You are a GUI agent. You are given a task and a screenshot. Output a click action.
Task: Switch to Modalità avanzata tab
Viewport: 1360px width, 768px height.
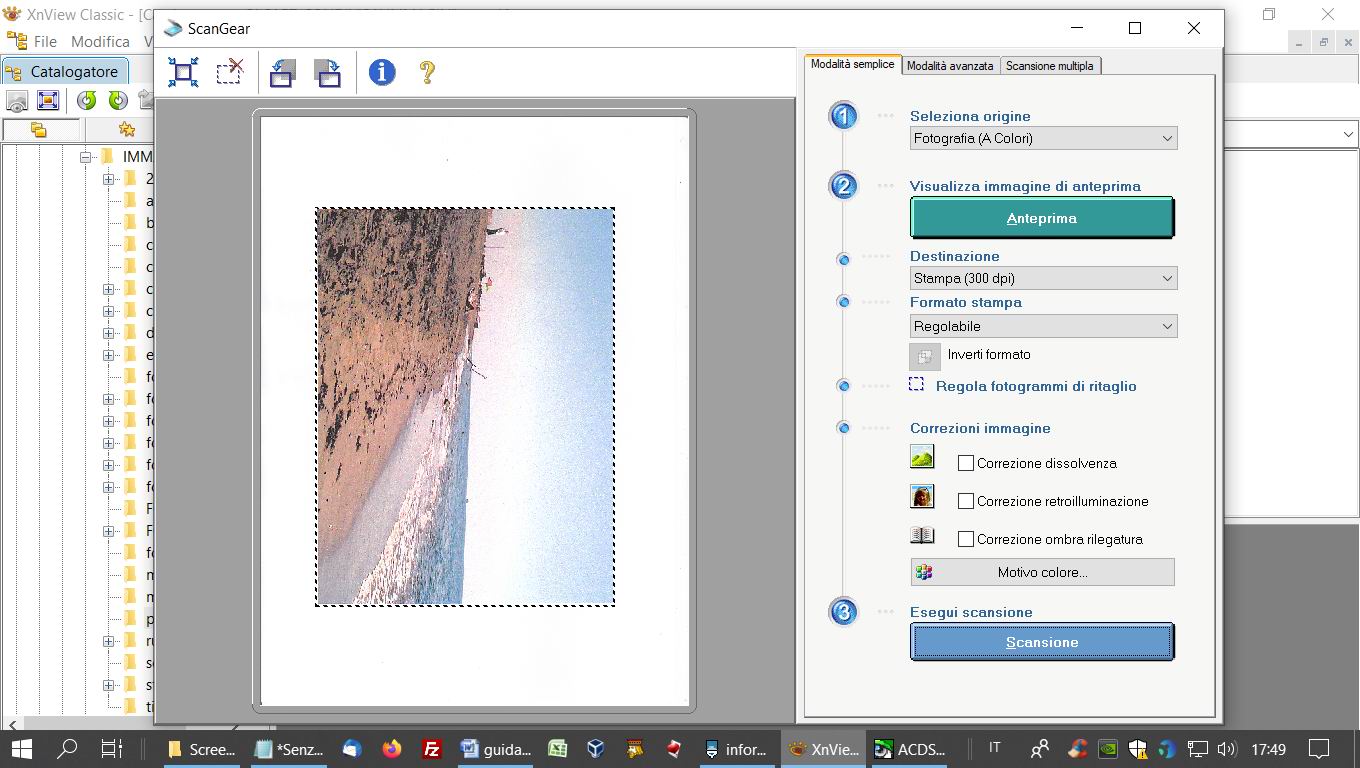click(950, 65)
